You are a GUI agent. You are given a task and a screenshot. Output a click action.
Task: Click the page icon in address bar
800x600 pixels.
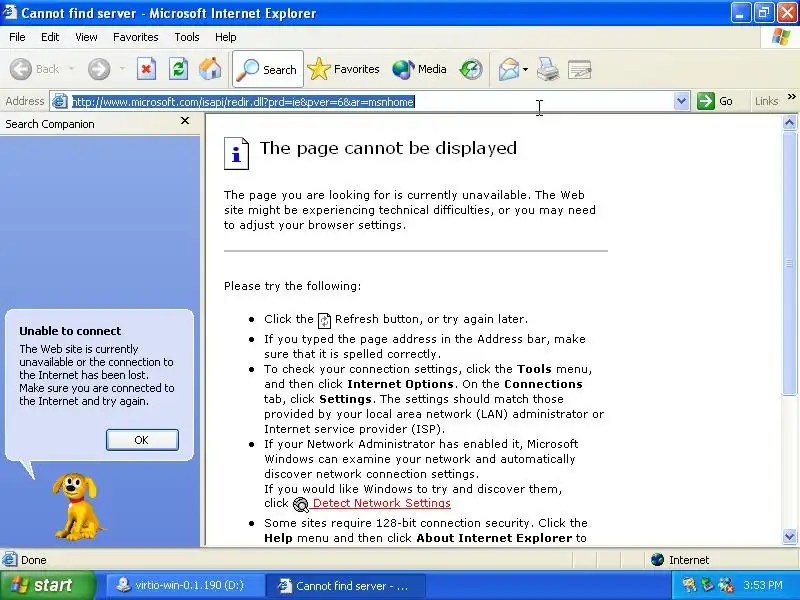(x=60, y=102)
